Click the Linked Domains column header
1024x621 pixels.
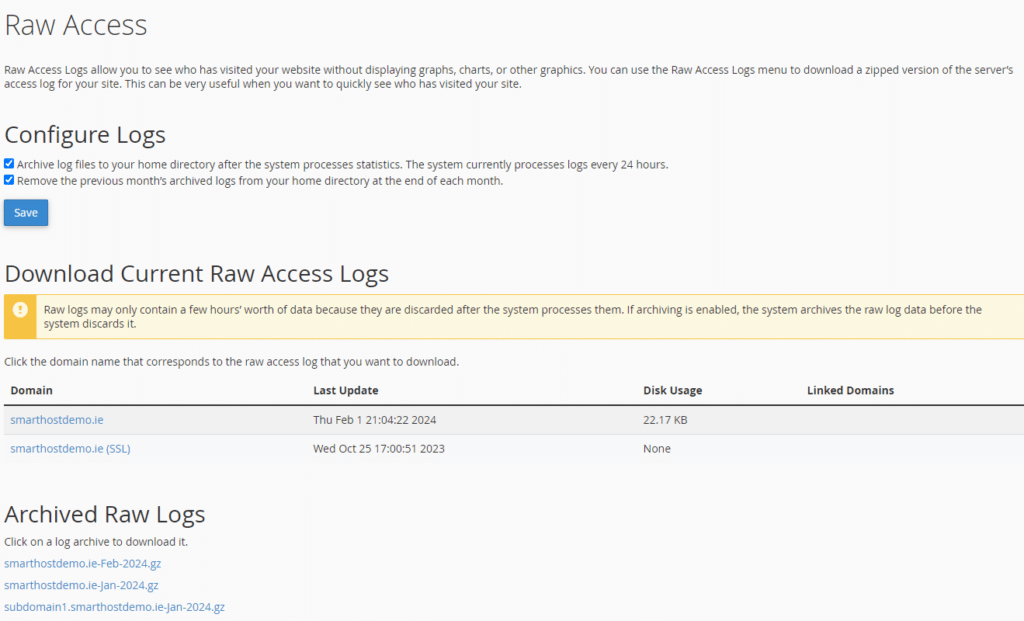pyautogui.click(x=850, y=390)
